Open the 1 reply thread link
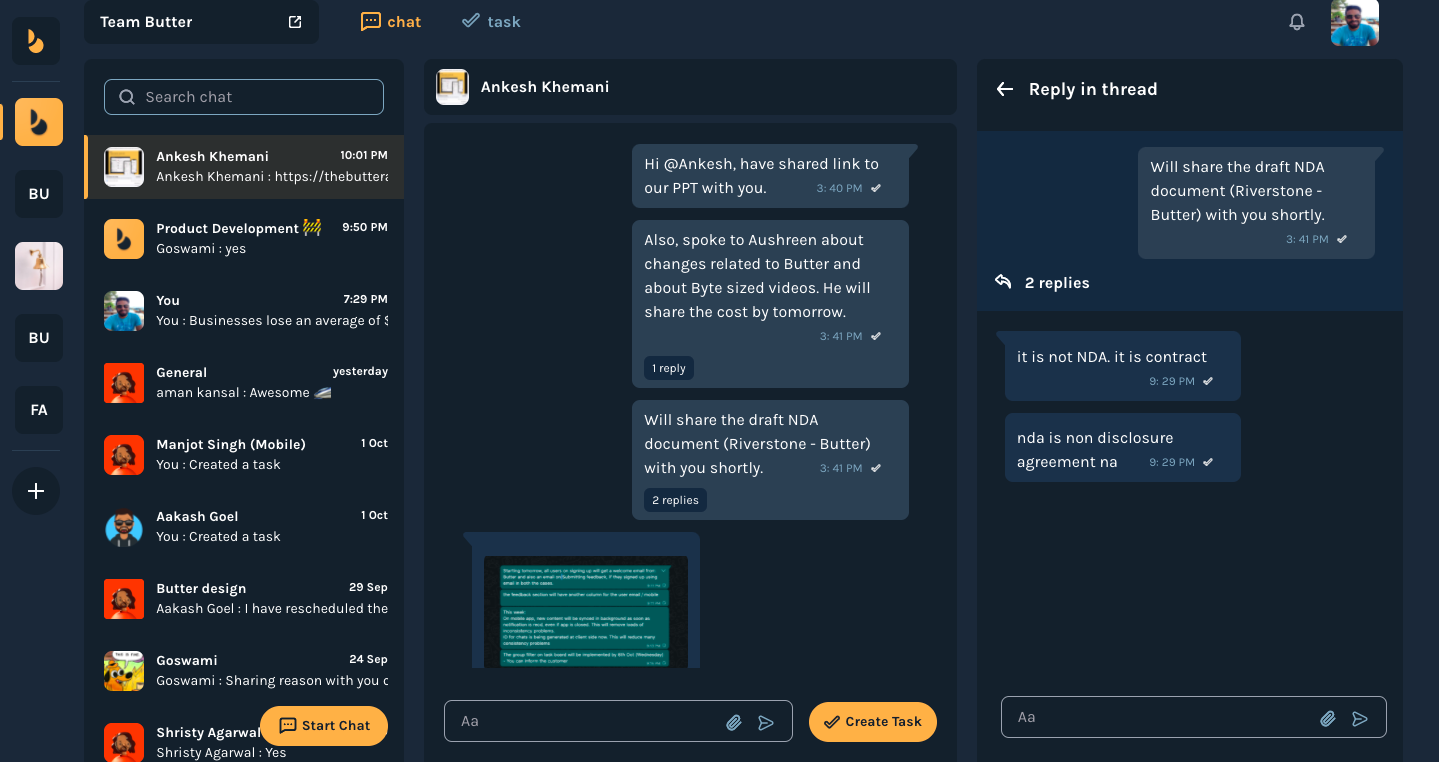The height and width of the screenshot is (762, 1439). coord(669,368)
